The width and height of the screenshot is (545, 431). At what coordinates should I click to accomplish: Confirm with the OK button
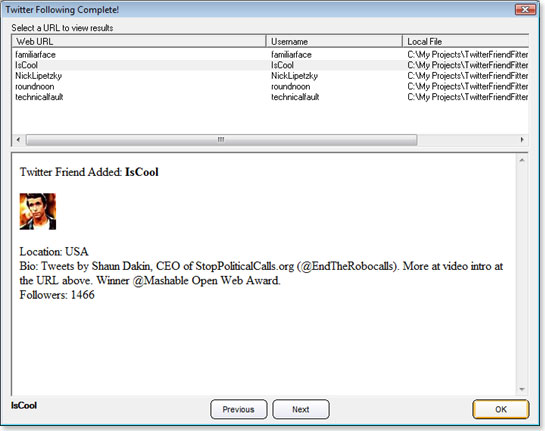[501, 409]
